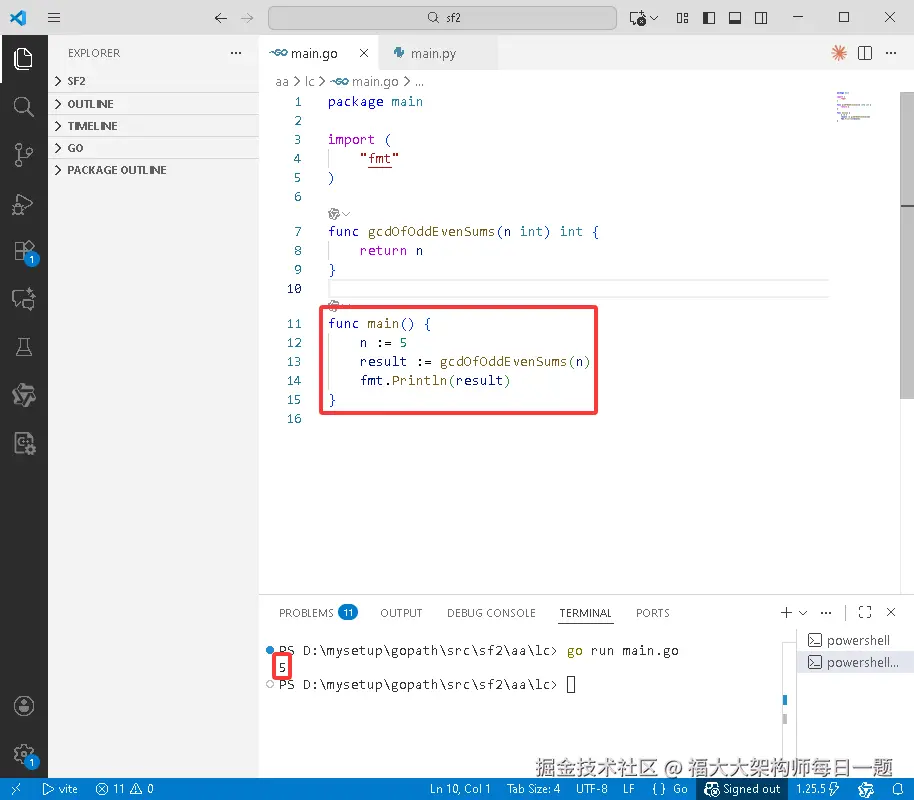The height and width of the screenshot is (800, 914).
Task: Expand the OUTLINE section
Action: 154,104
